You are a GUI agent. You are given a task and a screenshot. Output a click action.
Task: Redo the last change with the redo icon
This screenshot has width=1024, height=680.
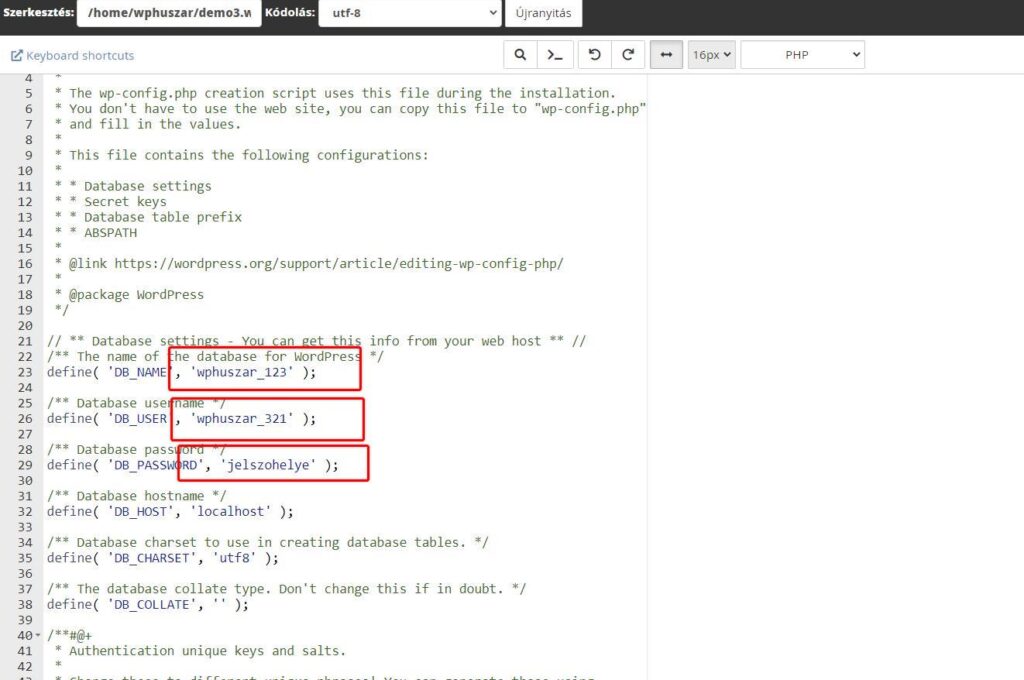[628, 55]
